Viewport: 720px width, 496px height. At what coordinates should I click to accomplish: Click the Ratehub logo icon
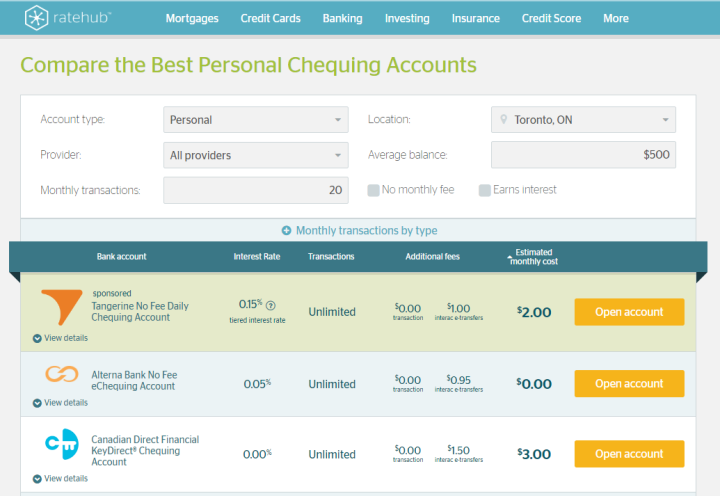click(x=37, y=17)
